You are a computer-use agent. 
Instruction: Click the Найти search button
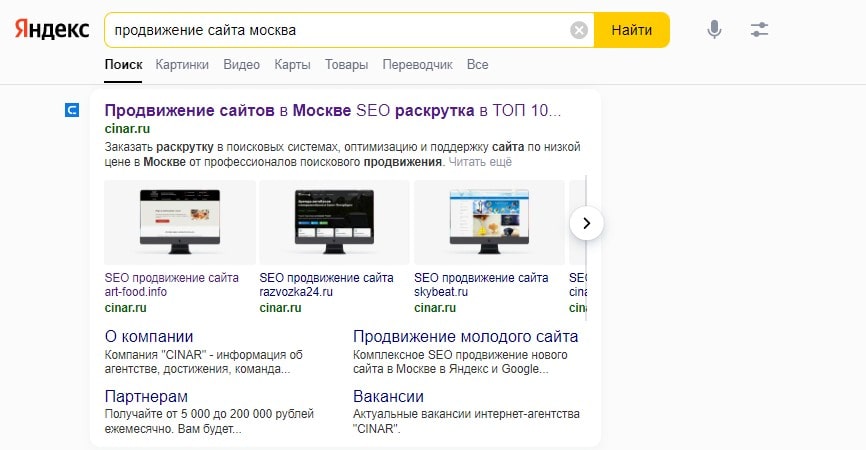pyautogui.click(x=631, y=30)
